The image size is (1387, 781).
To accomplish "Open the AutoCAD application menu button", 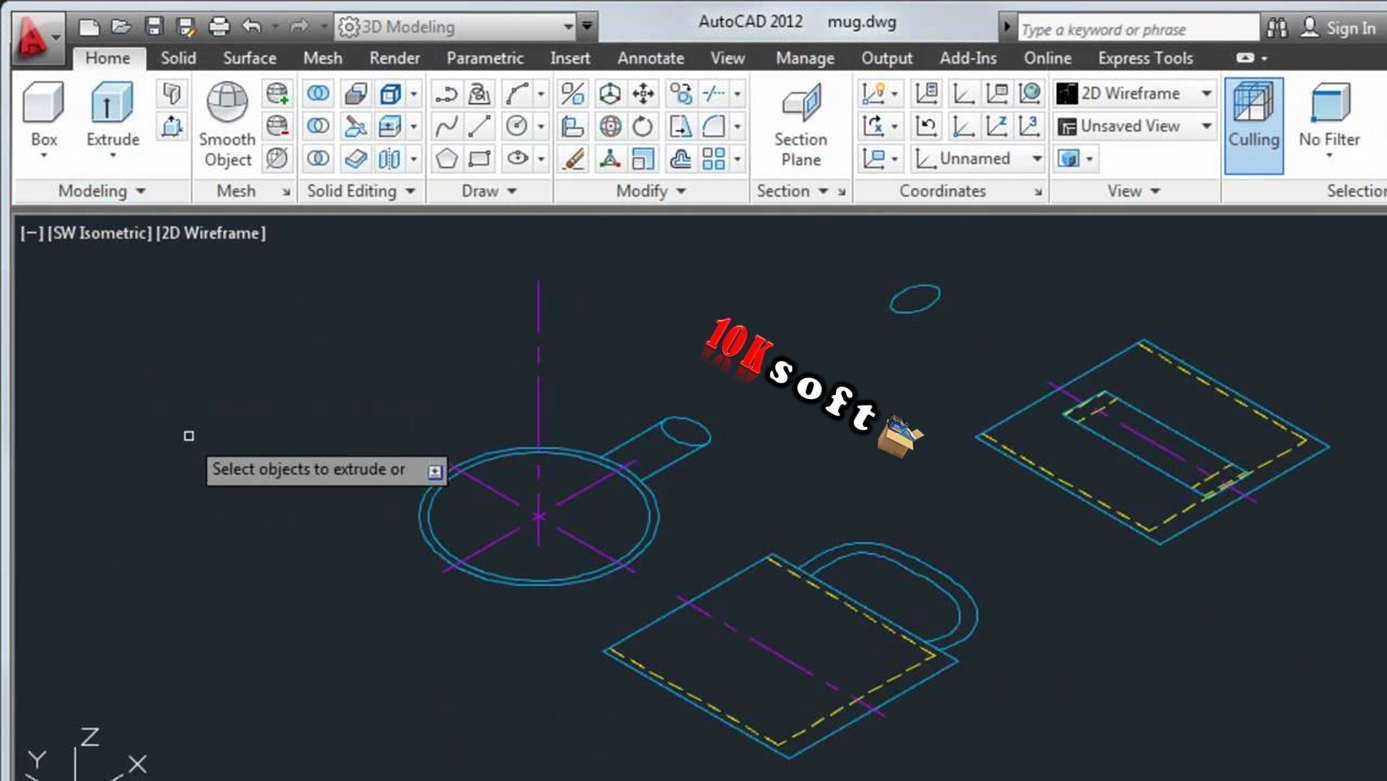I will tap(36, 37).
